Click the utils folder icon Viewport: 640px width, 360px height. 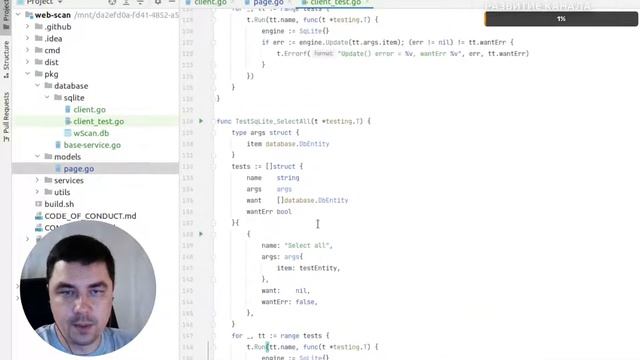[x=49, y=192]
